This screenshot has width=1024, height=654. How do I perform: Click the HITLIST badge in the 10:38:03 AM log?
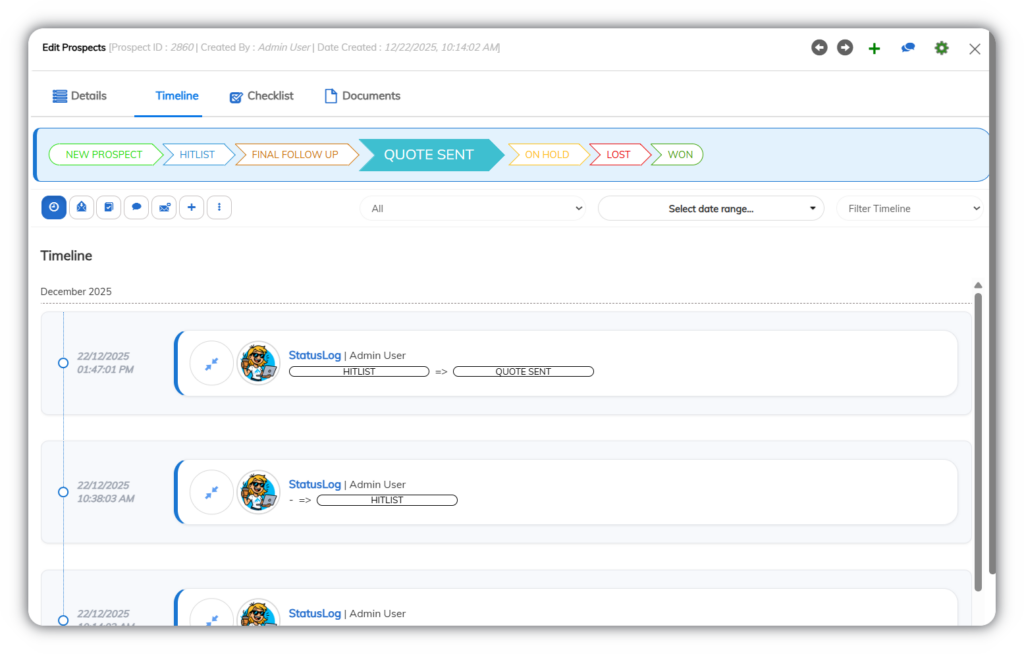coord(387,500)
